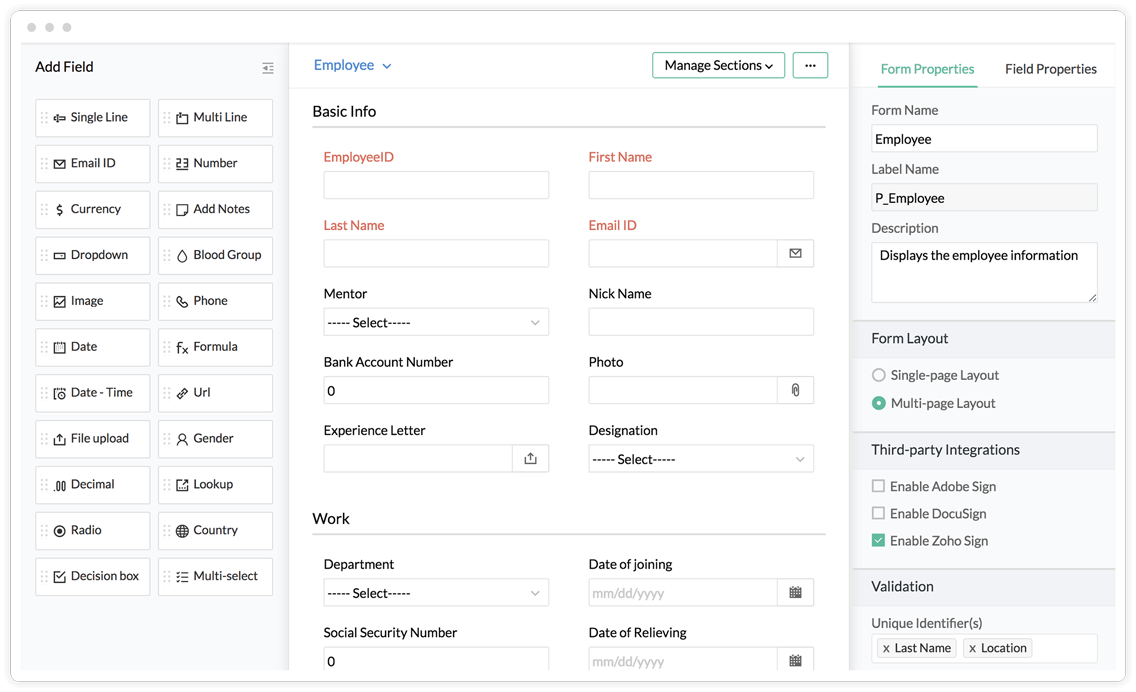Click the collapse Add Field panel icon
Screen dimensions: 1136x692
click(x=268, y=68)
